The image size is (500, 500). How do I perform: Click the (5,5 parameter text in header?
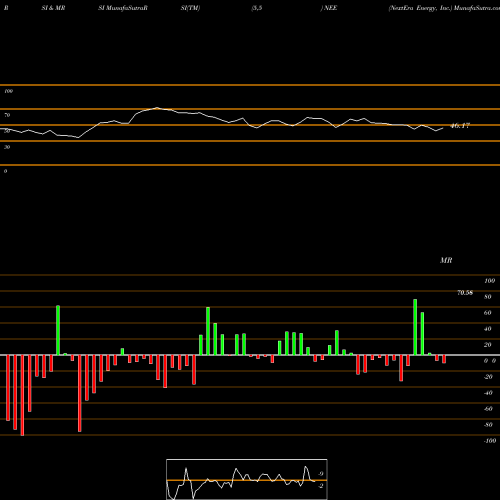pos(257,8)
